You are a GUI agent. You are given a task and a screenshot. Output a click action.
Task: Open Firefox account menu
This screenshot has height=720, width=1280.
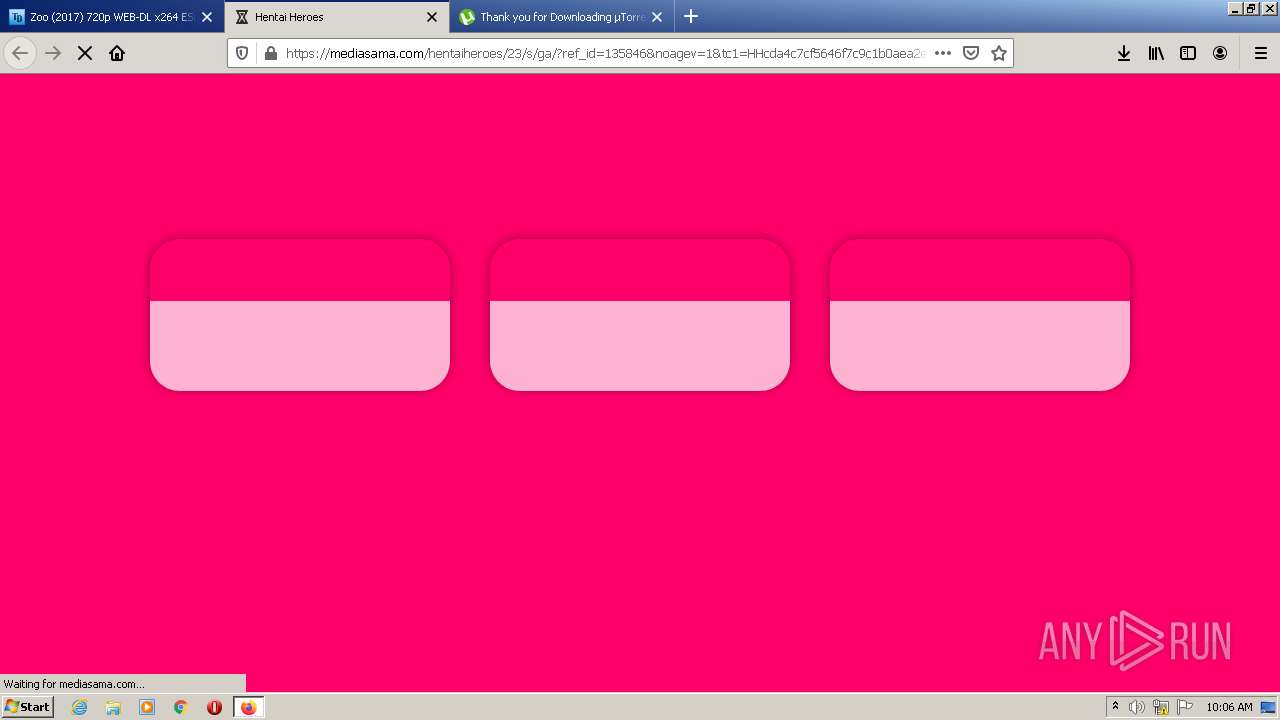tap(1220, 53)
